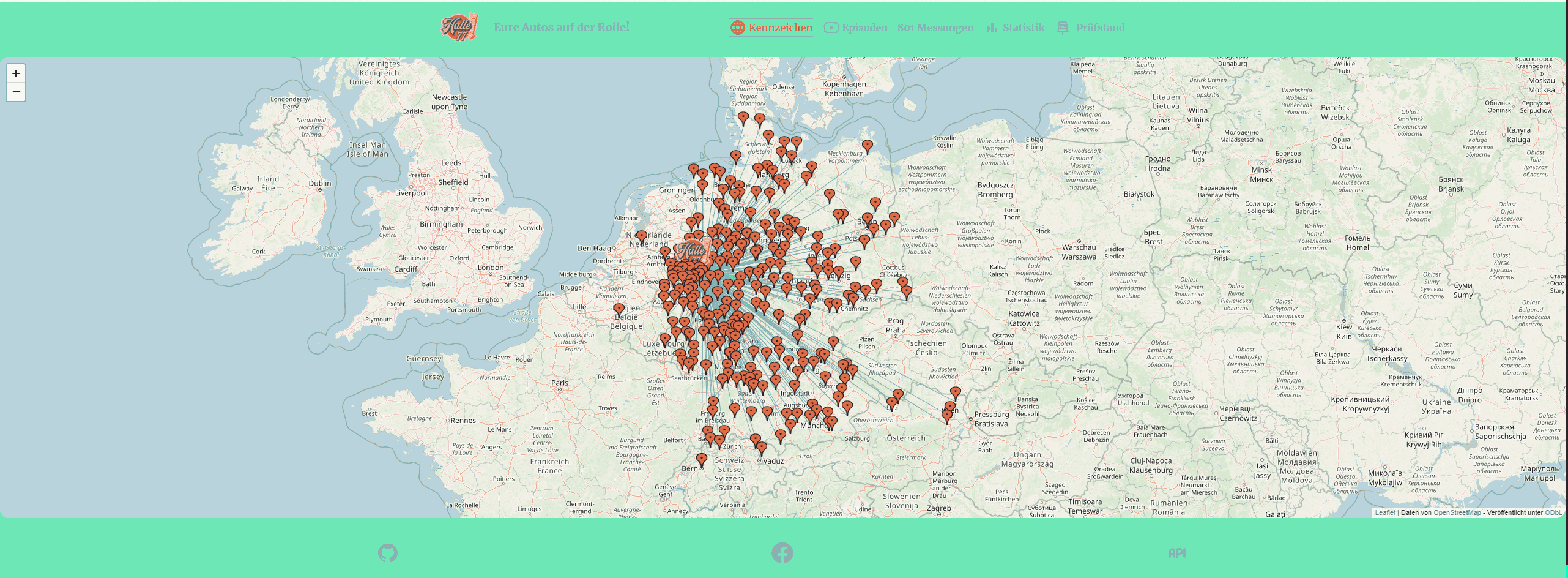Select the marker north-east of Wien
Screen dimensions: 1568x578
(x=956, y=392)
